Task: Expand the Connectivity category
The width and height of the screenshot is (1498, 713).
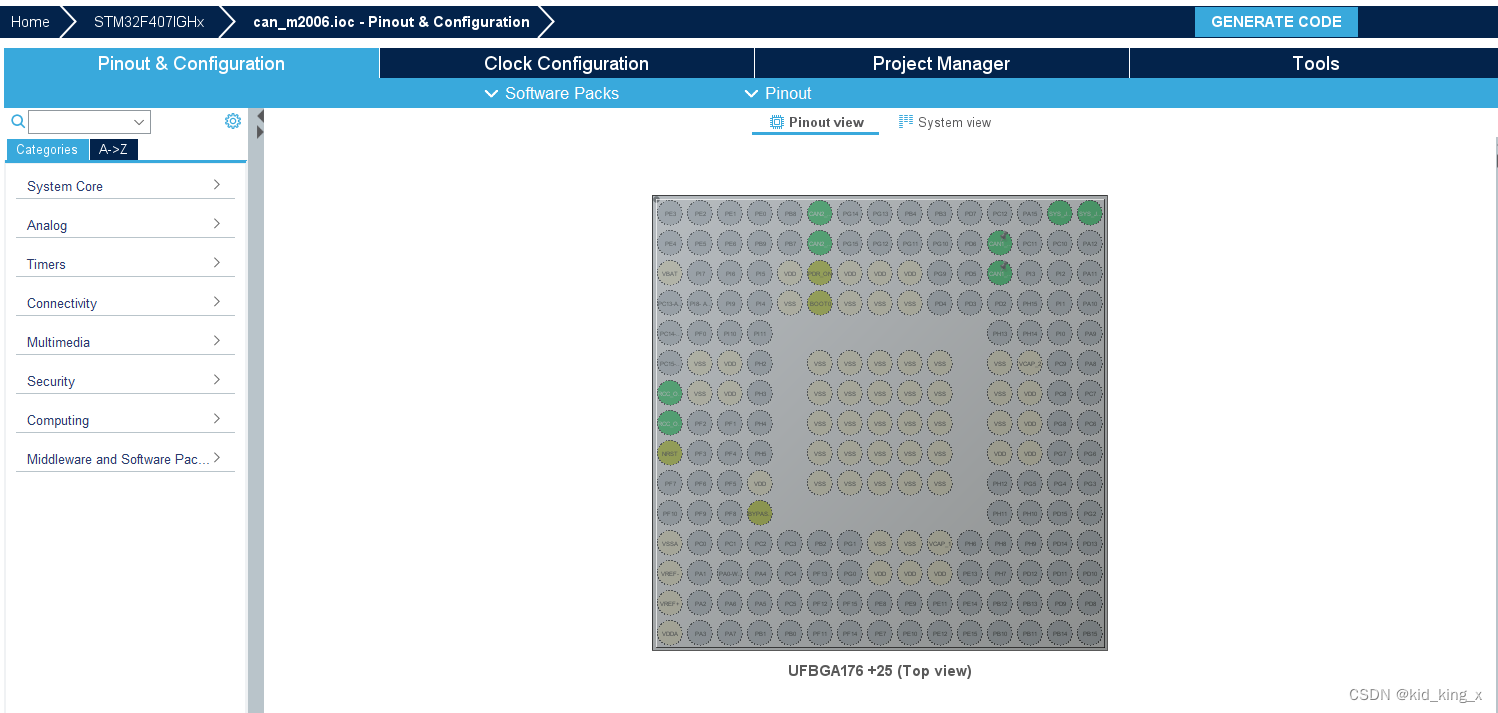Action: pyautogui.click(x=125, y=303)
